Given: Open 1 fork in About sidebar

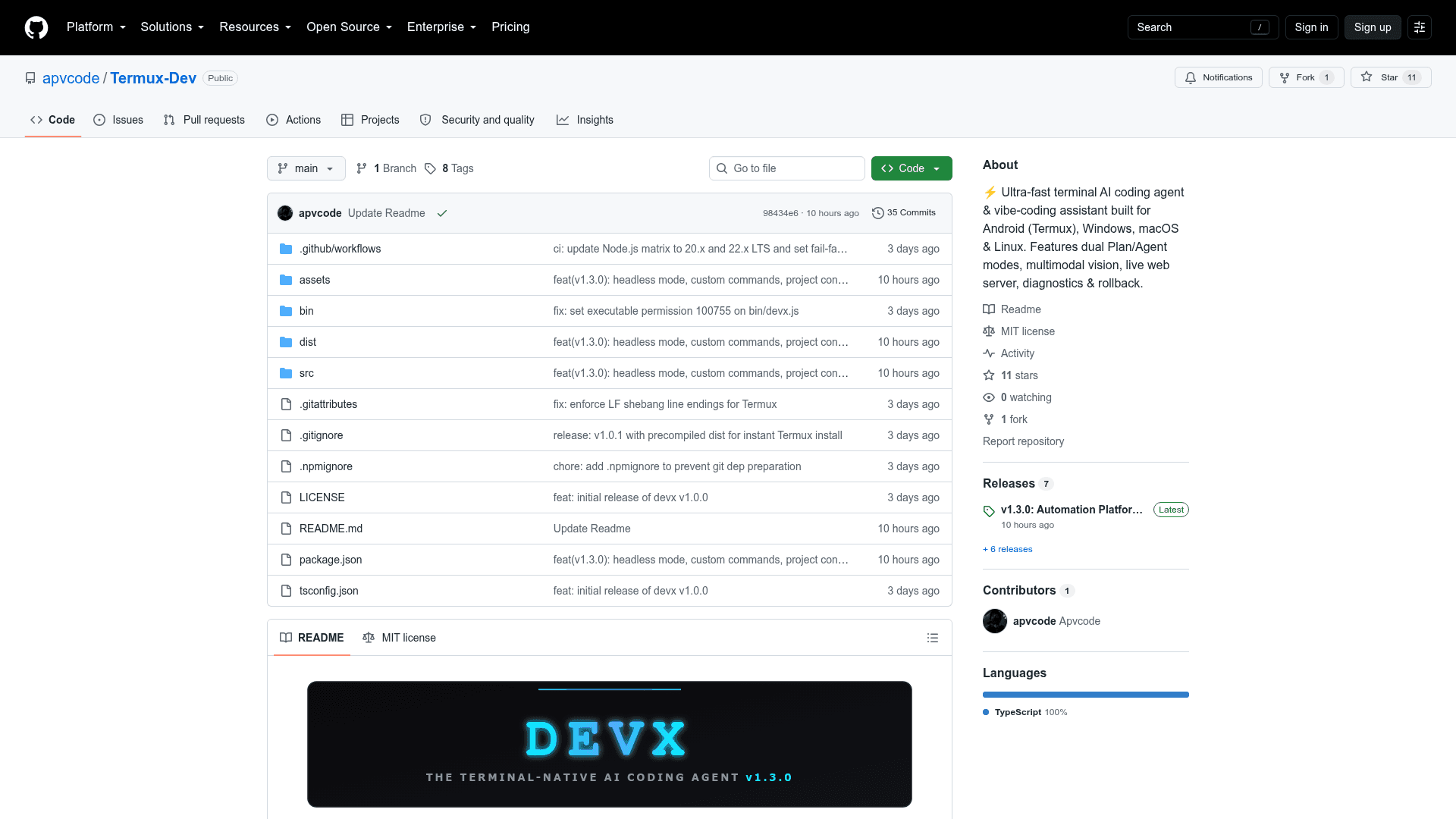Looking at the screenshot, I should point(1006,419).
